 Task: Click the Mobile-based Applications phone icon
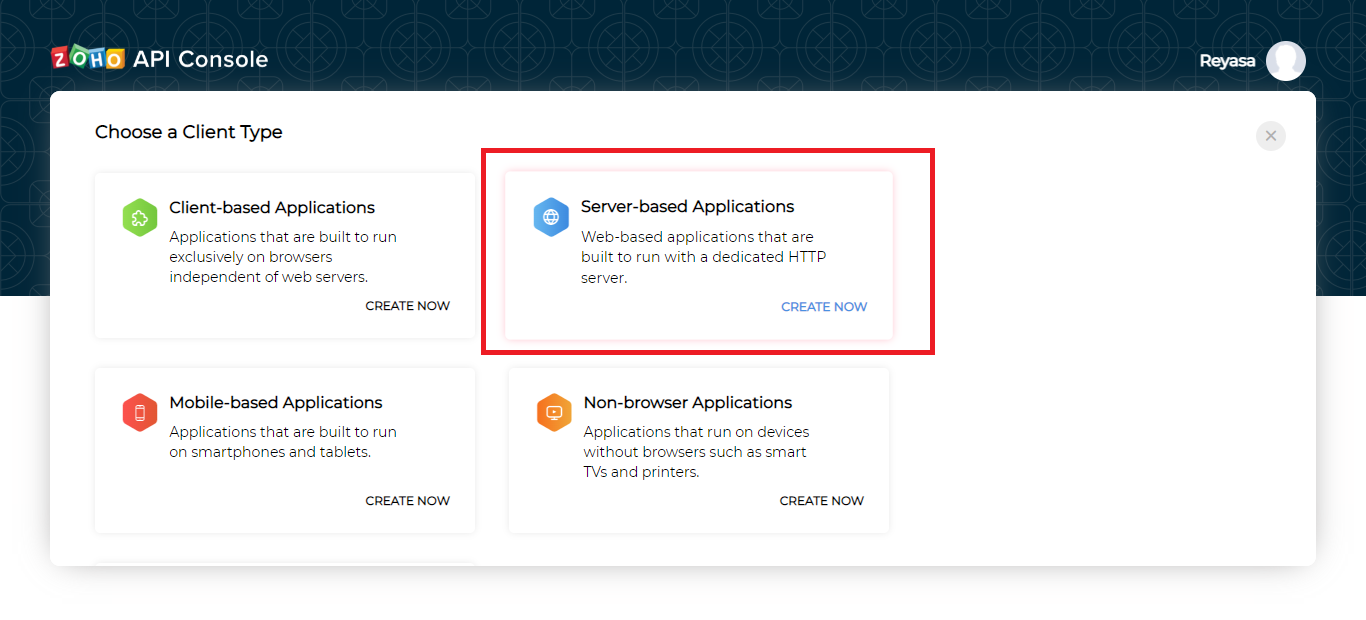[140, 412]
